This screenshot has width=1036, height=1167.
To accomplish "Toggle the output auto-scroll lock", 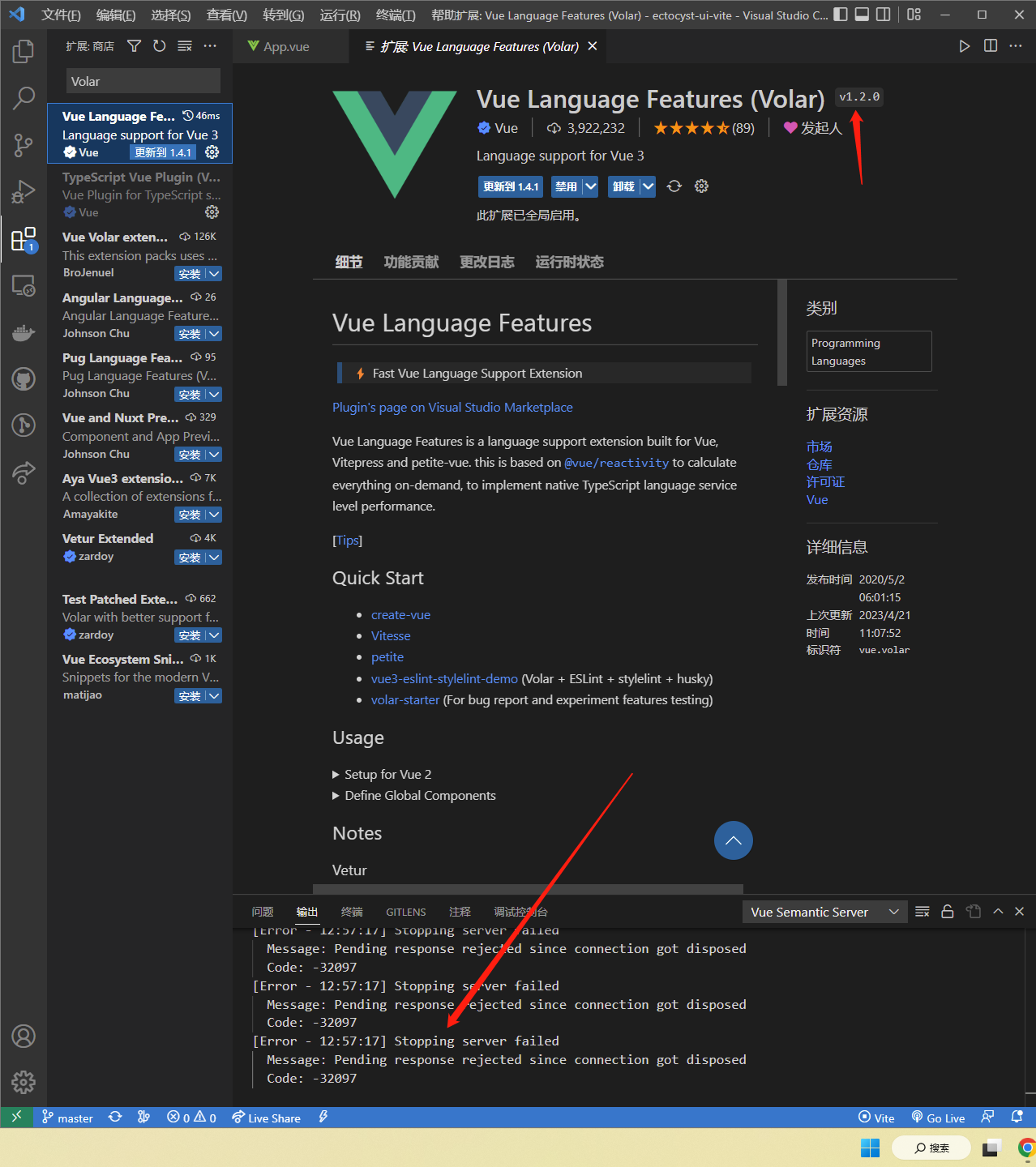I will [948, 911].
